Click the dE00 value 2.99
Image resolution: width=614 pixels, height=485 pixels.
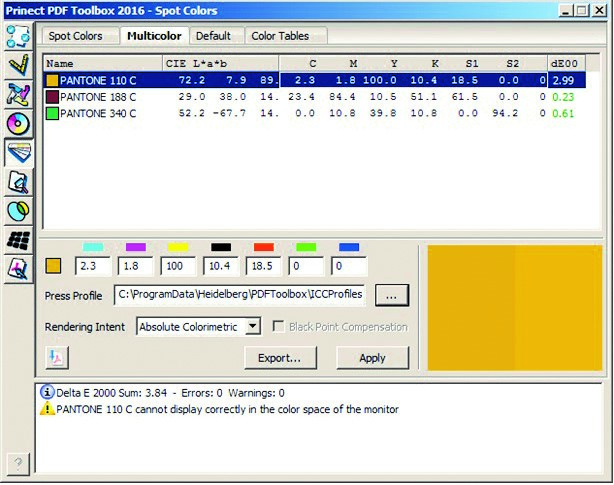coord(563,80)
